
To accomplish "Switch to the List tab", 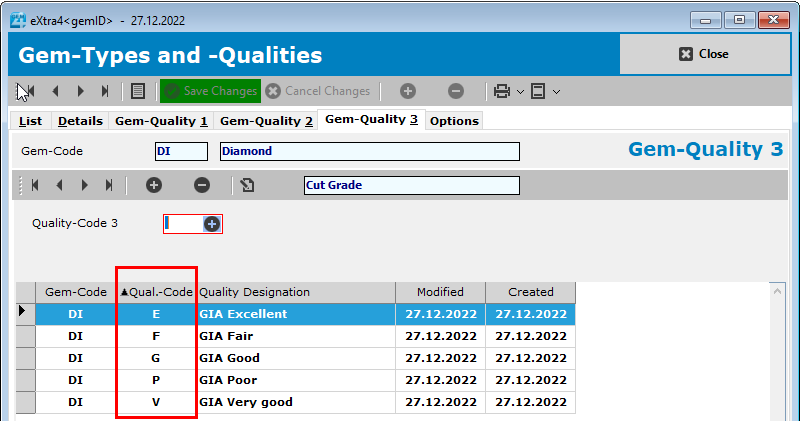I will (x=30, y=121).
